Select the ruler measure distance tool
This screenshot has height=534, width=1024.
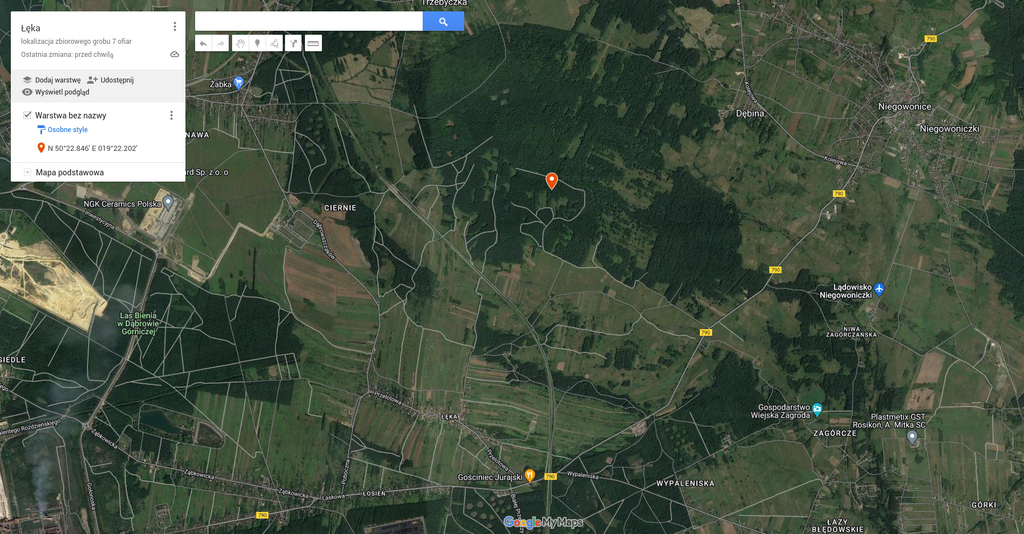[313, 44]
